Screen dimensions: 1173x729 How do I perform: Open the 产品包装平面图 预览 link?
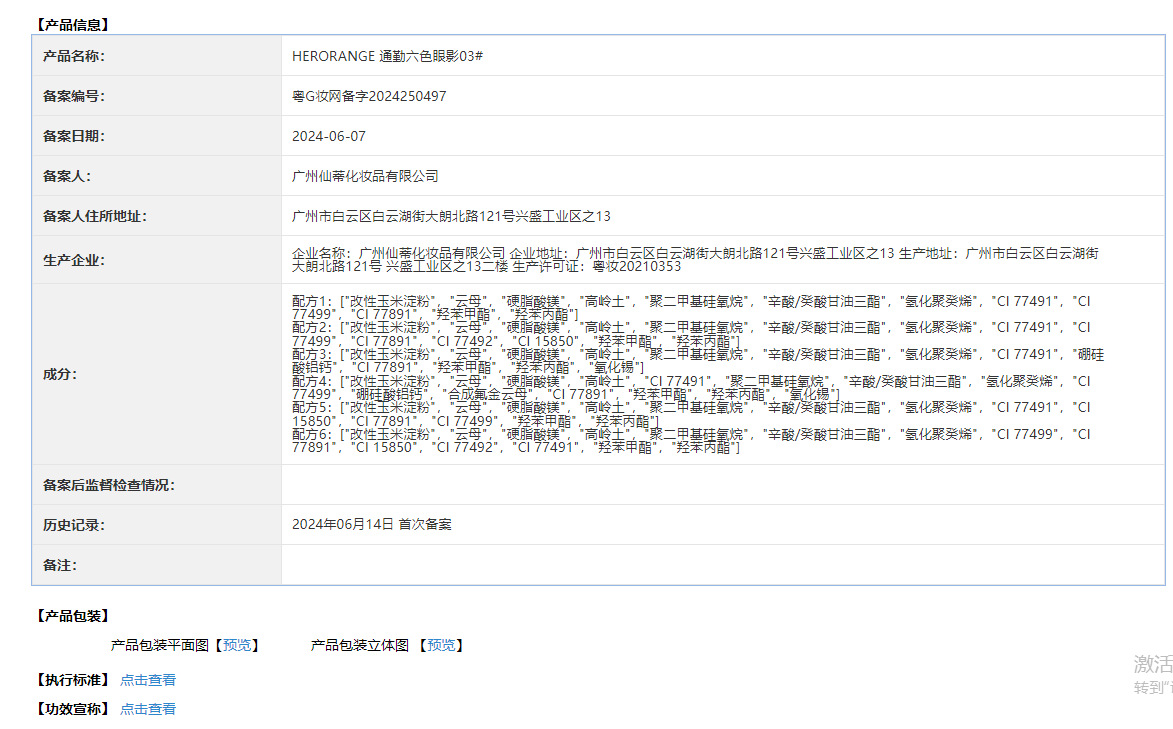237,645
